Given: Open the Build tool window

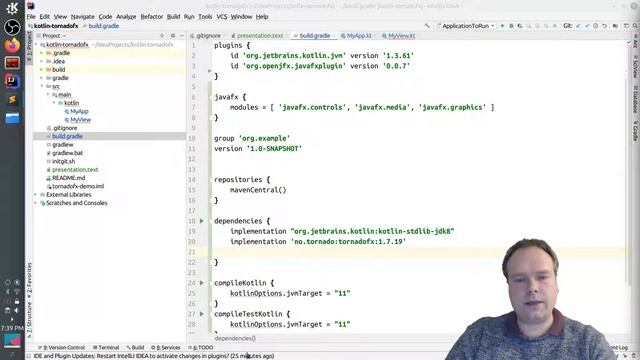Looking at the screenshot, I should (x=135, y=347).
